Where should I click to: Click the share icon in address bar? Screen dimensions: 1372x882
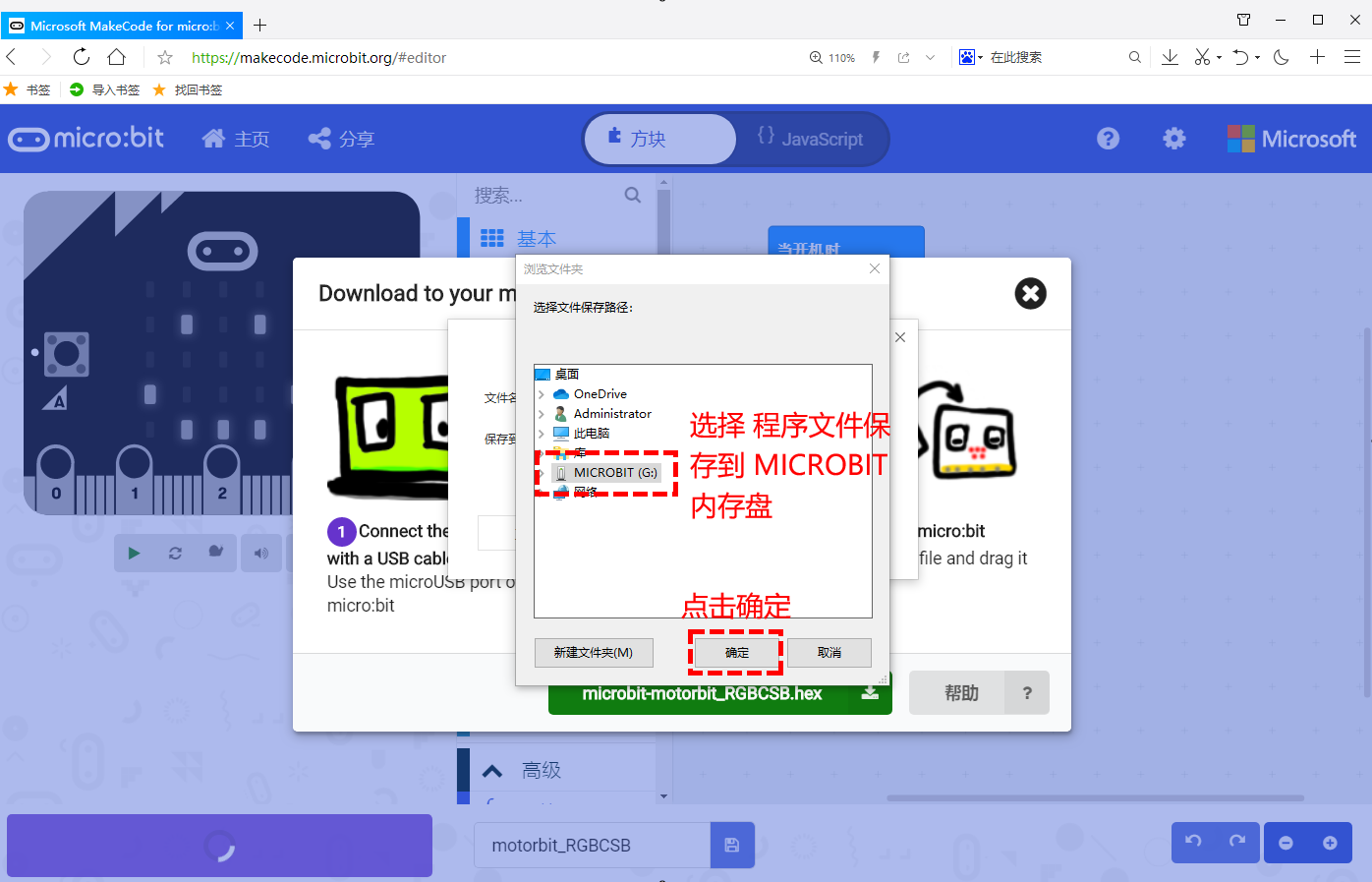[903, 57]
